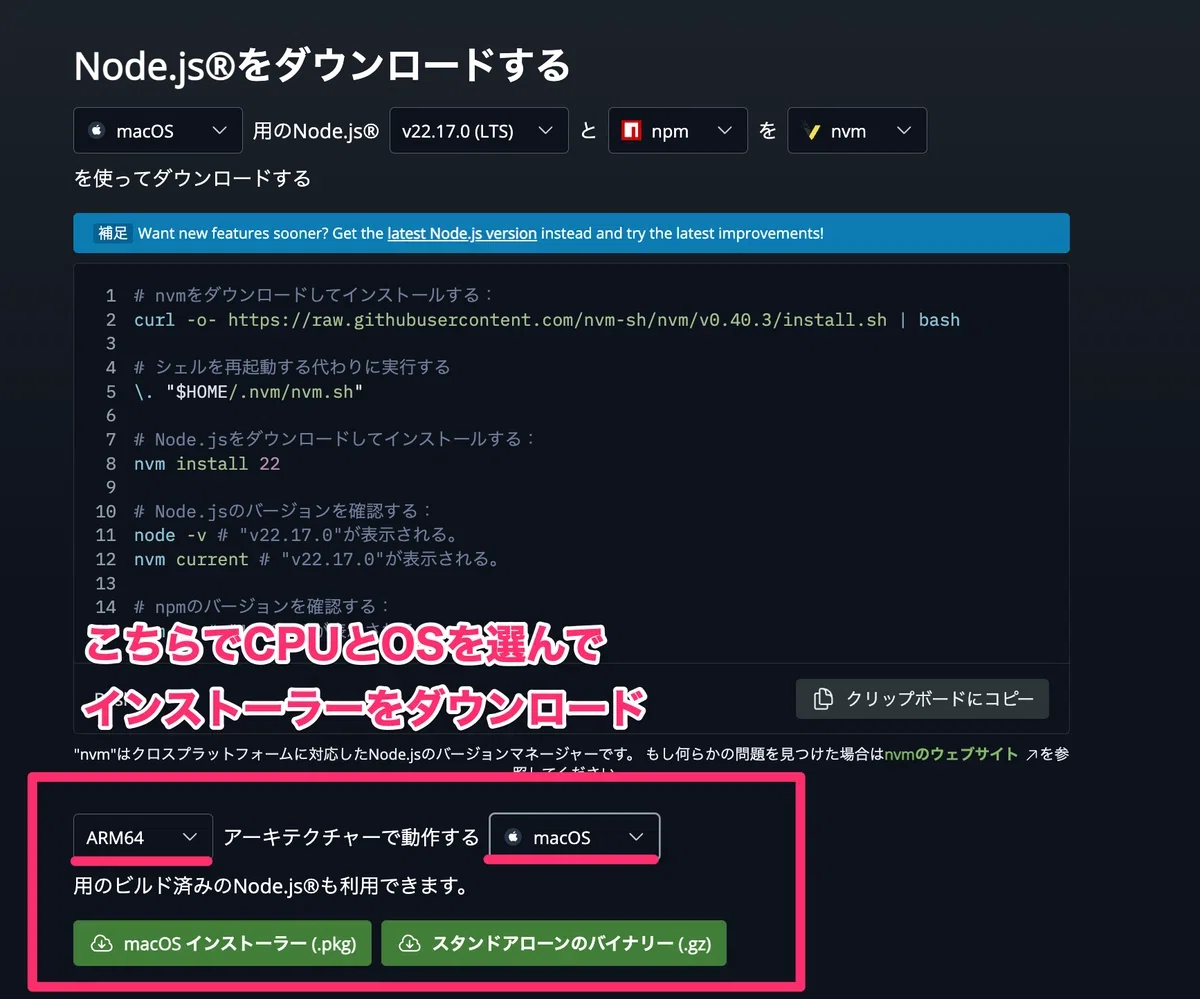Click the chevron on the nvm dropdown
1200x999 pixels.
[x=904, y=131]
